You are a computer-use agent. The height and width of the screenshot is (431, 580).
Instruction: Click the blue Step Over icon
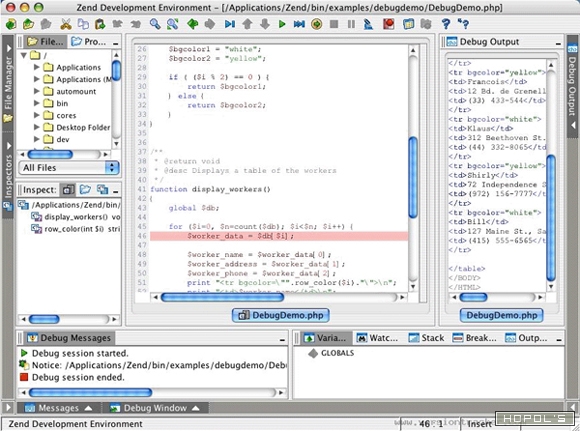tap(230, 24)
